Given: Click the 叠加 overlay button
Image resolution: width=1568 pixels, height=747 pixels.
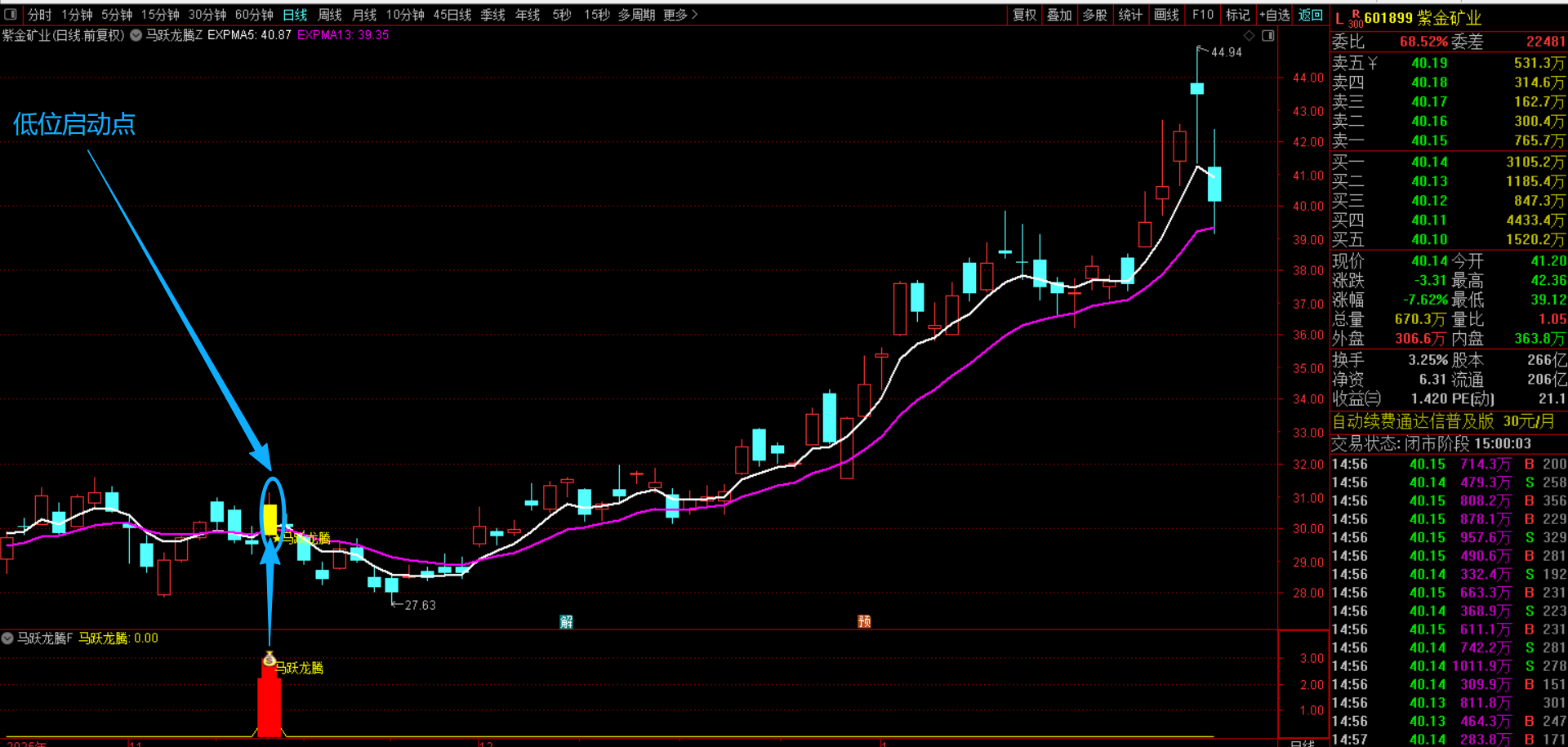Looking at the screenshot, I should (x=1059, y=15).
